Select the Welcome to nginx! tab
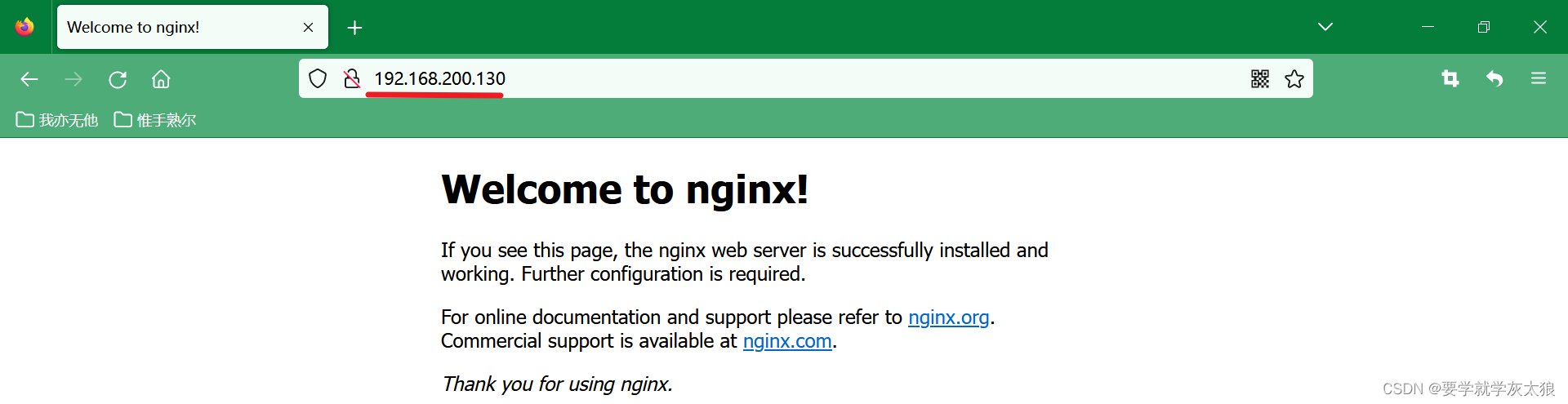The height and width of the screenshot is (404, 1568). click(x=193, y=27)
